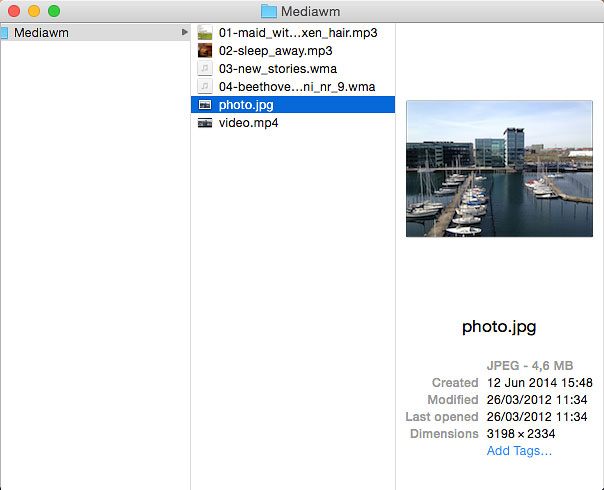This screenshot has height=490, width=604.
Task: Click the large photo.jpg title in preview pane
Action: 499,327
